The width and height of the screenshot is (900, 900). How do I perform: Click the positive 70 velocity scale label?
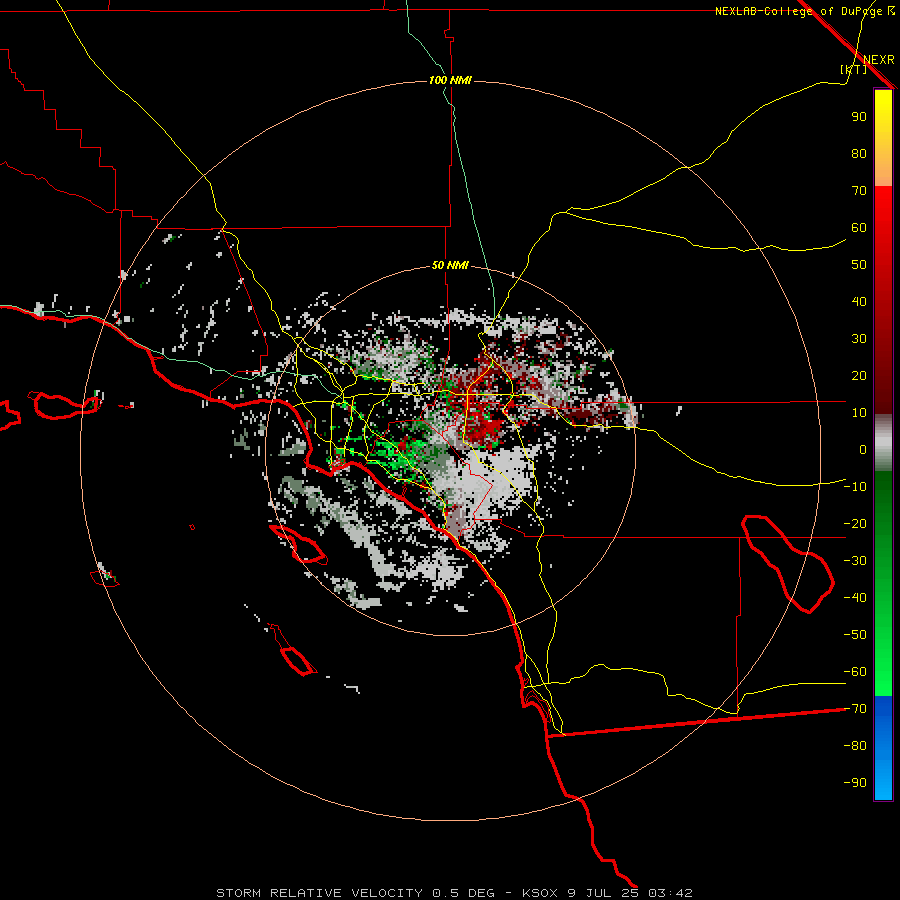pos(859,191)
